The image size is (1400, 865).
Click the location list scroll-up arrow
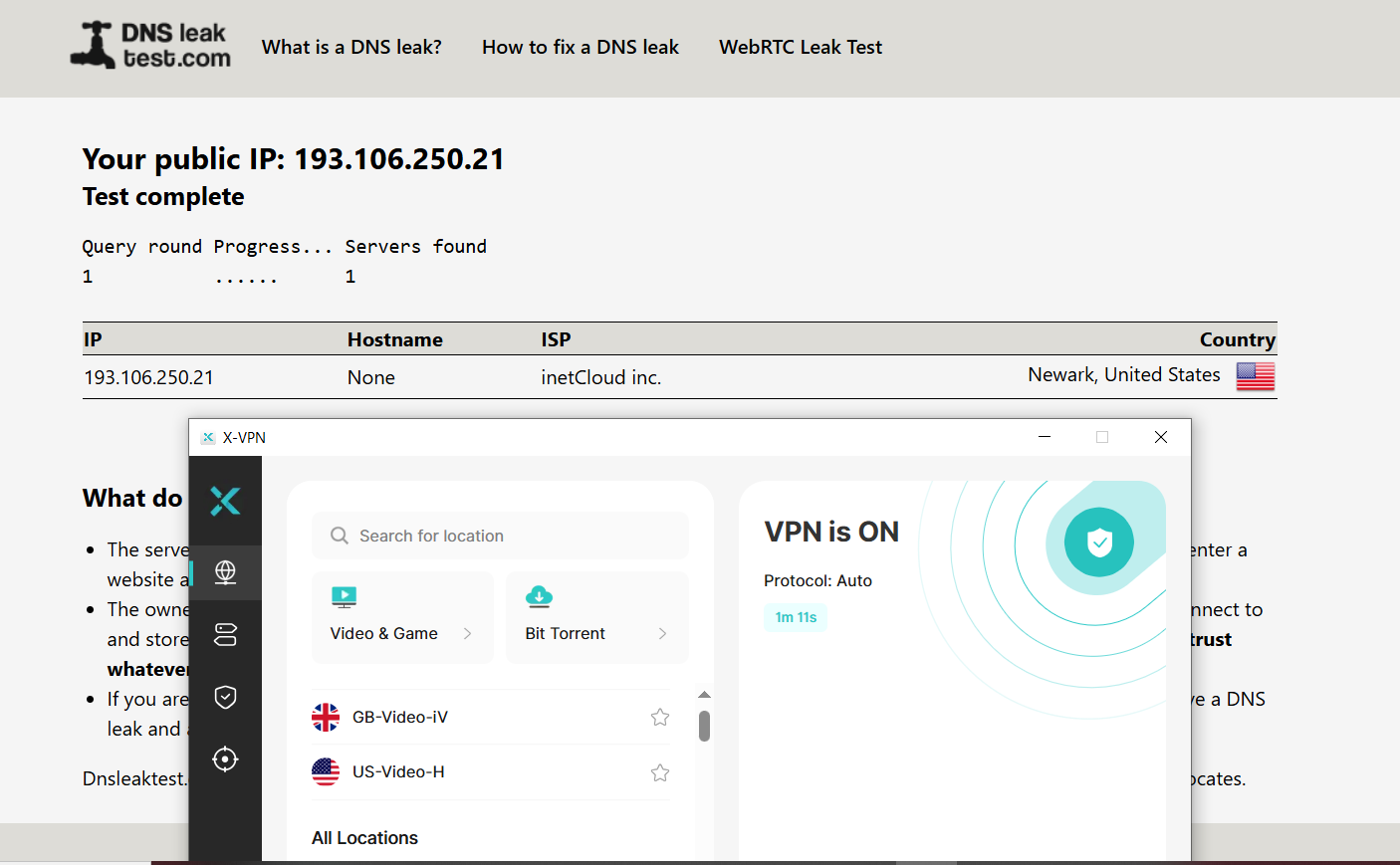point(704,695)
